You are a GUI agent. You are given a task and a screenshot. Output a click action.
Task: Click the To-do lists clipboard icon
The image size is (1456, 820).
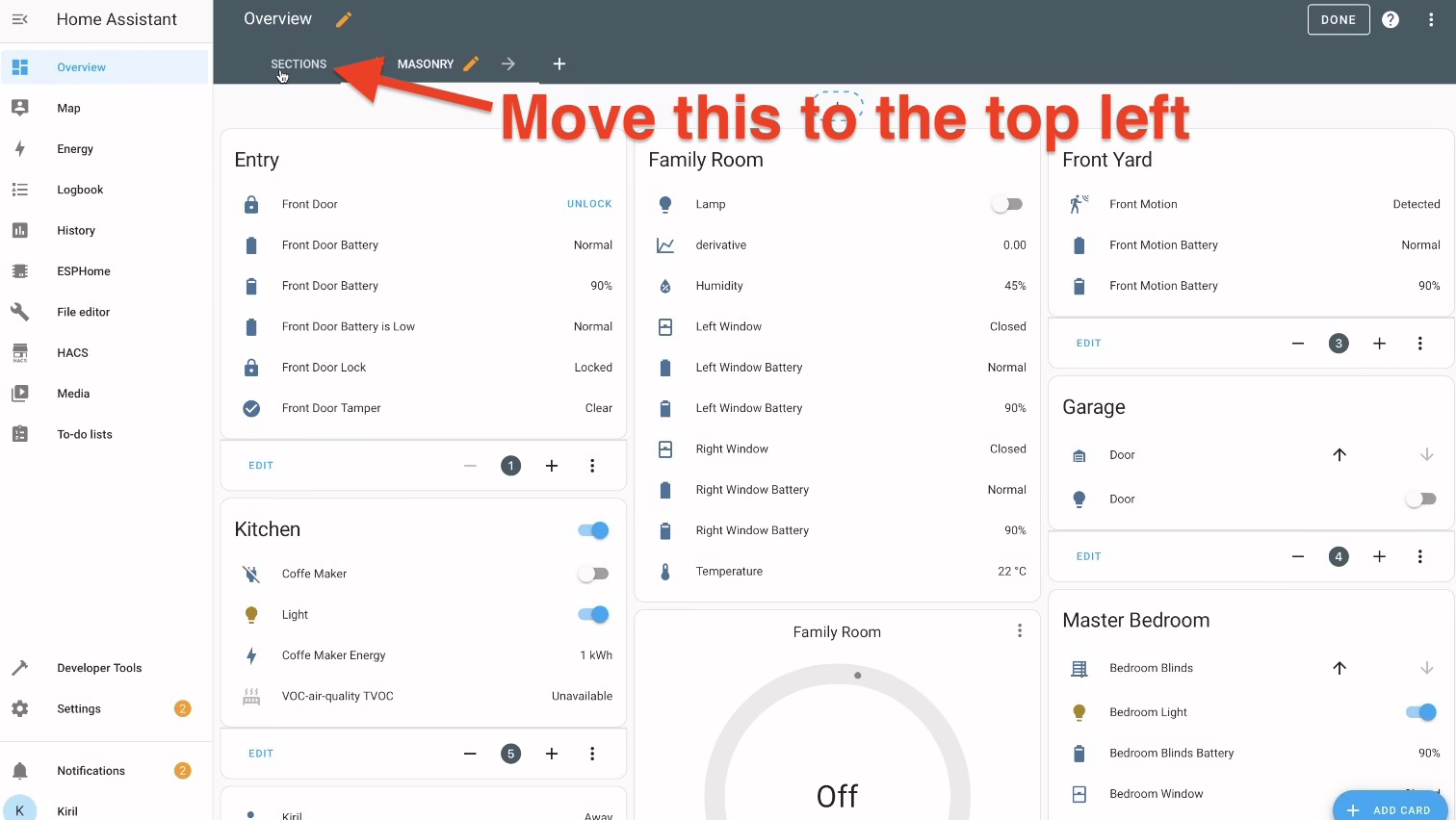[19, 434]
